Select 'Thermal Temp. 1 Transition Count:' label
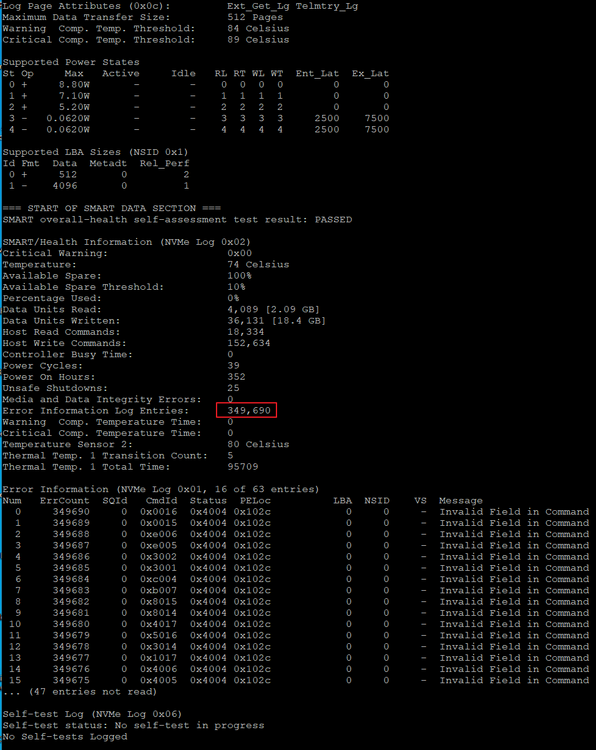596x750 pixels. click(x=105, y=456)
